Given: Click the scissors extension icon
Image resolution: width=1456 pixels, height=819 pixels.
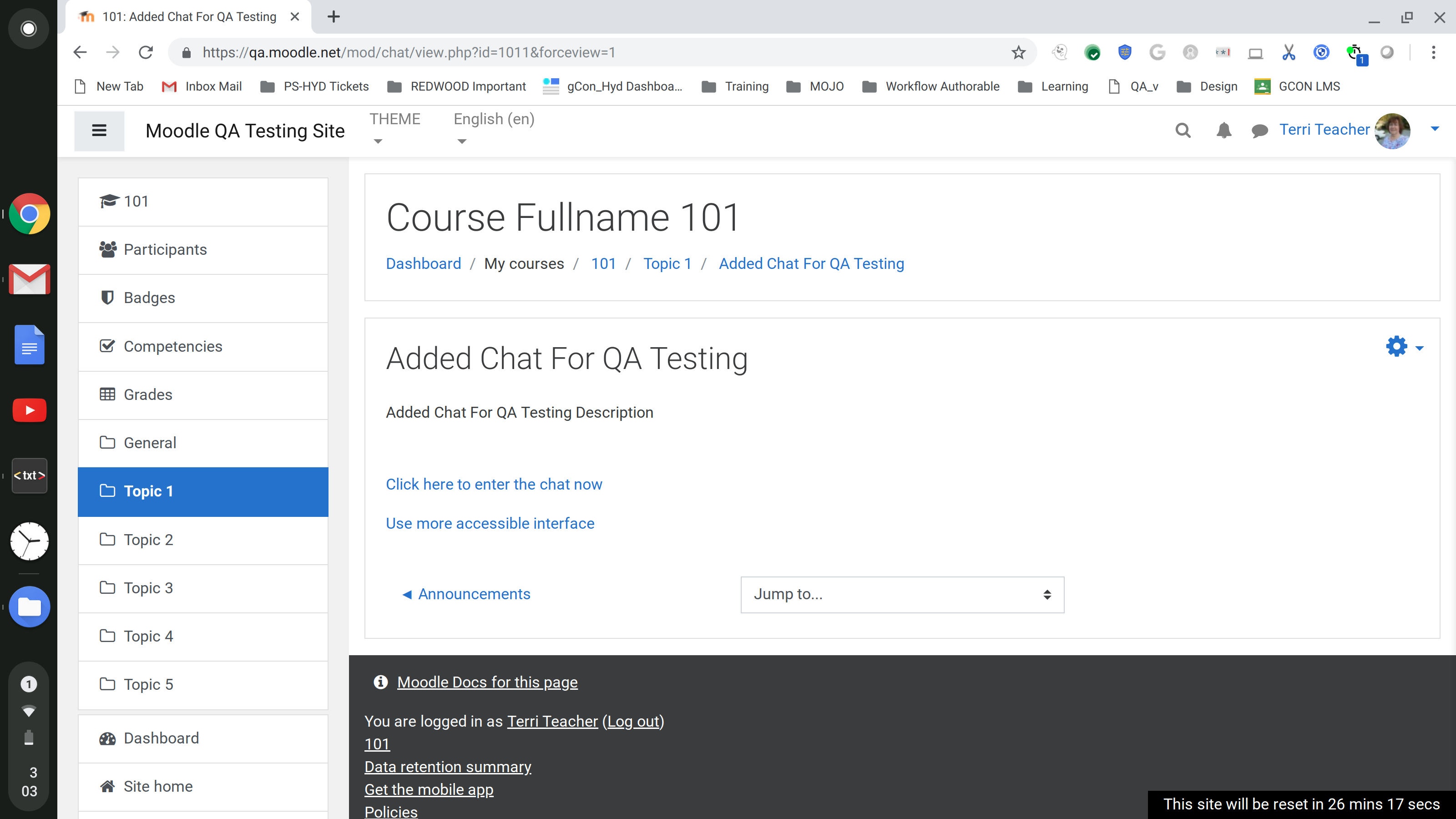Looking at the screenshot, I should click(1288, 53).
